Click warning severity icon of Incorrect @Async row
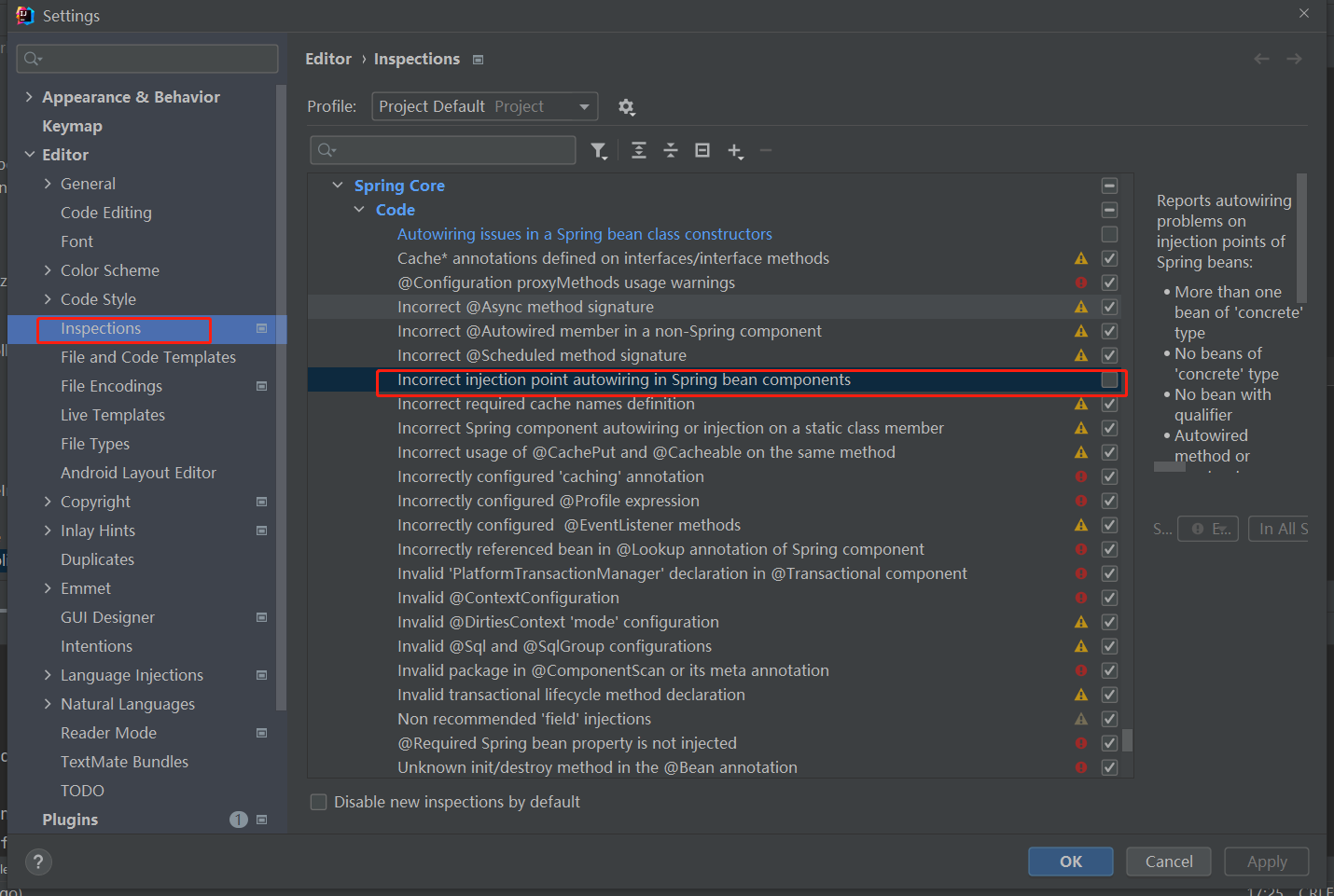Screen dimensions: 1334x896 click(1081, 307)
